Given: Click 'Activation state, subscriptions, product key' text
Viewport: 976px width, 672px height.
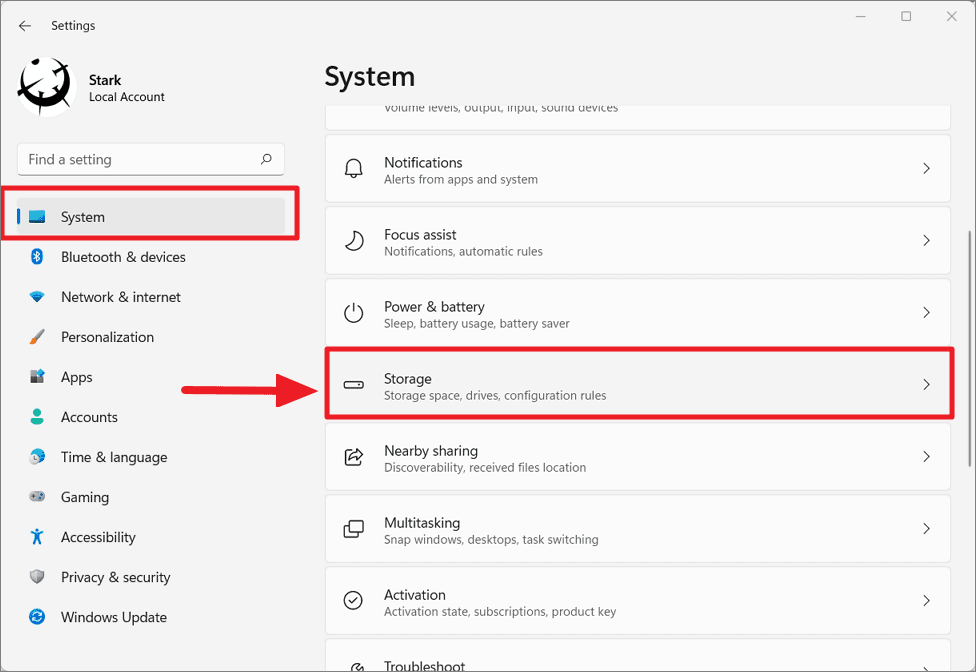Looking at the screenshot, I should [x=500, y=612].
